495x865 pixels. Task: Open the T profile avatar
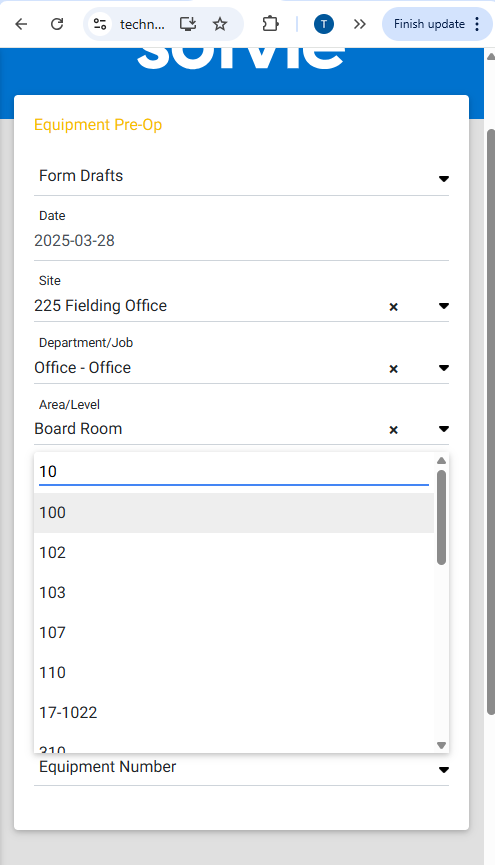tap(324, 24)
